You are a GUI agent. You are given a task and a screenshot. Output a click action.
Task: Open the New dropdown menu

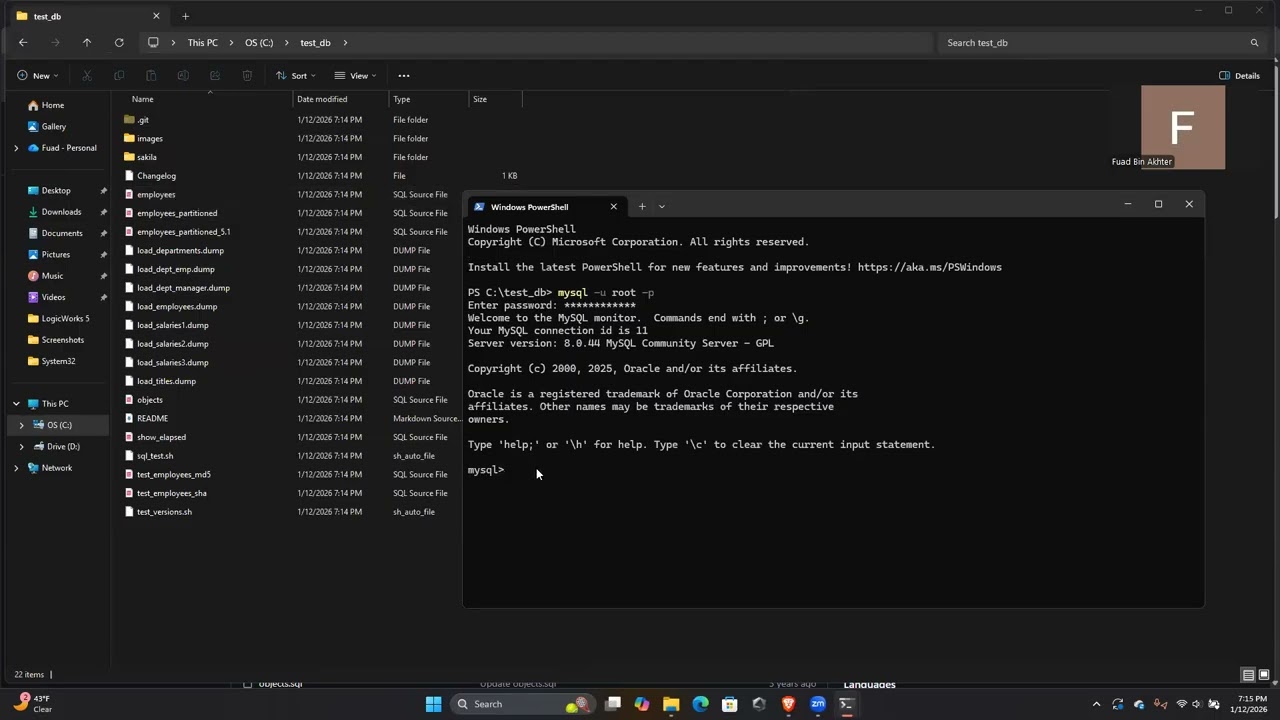38,76
